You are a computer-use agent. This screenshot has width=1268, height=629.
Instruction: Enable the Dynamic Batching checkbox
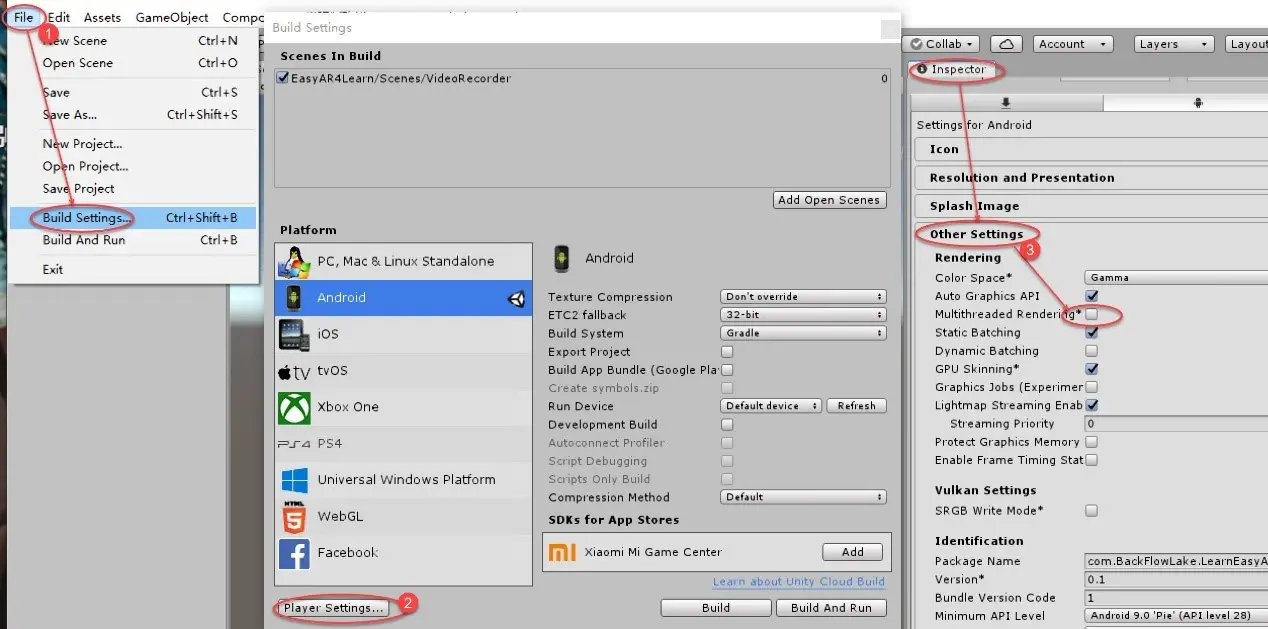coord(1091,351)
